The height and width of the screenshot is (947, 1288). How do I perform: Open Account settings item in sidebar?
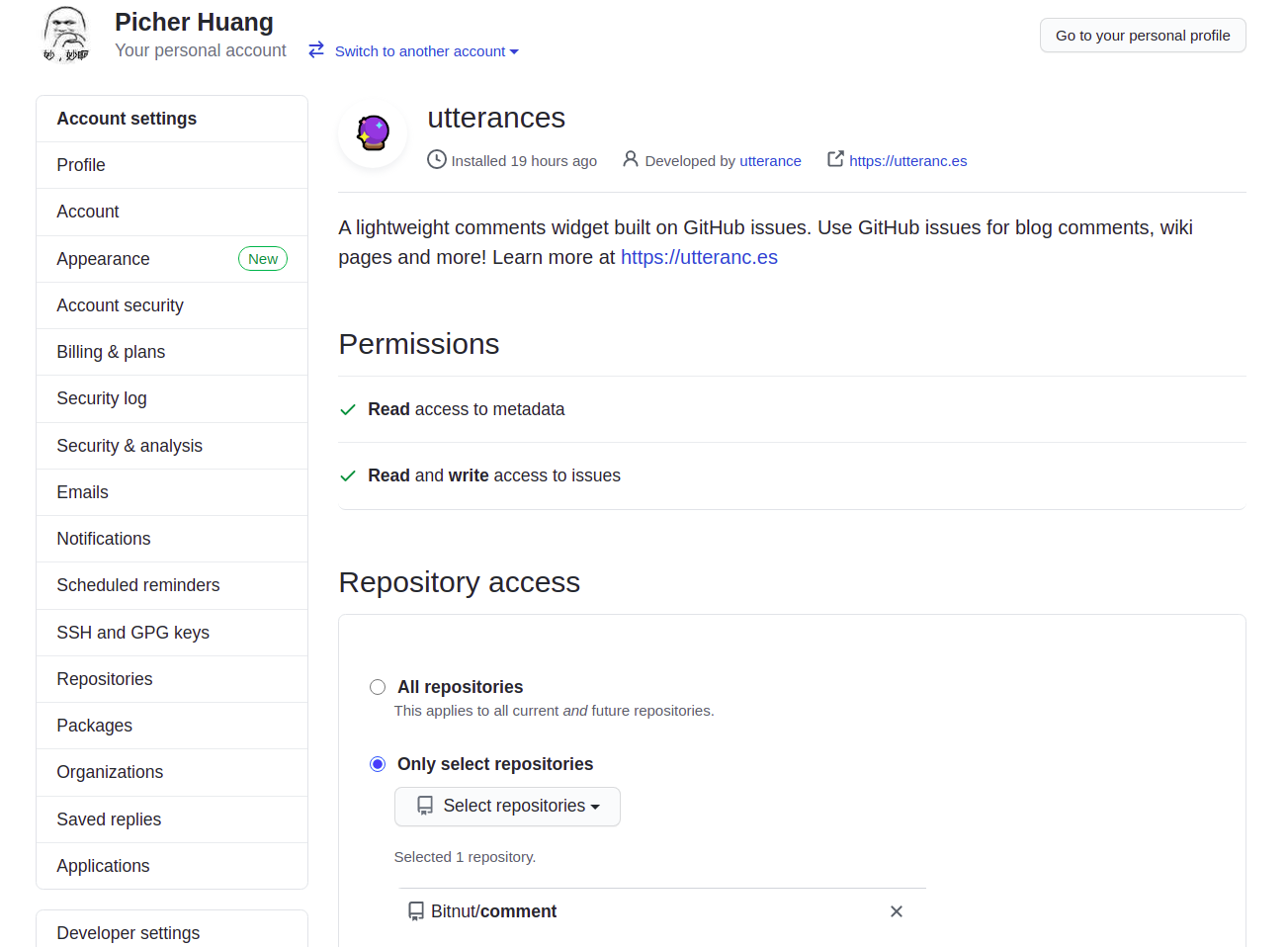[x=172, y=212]
